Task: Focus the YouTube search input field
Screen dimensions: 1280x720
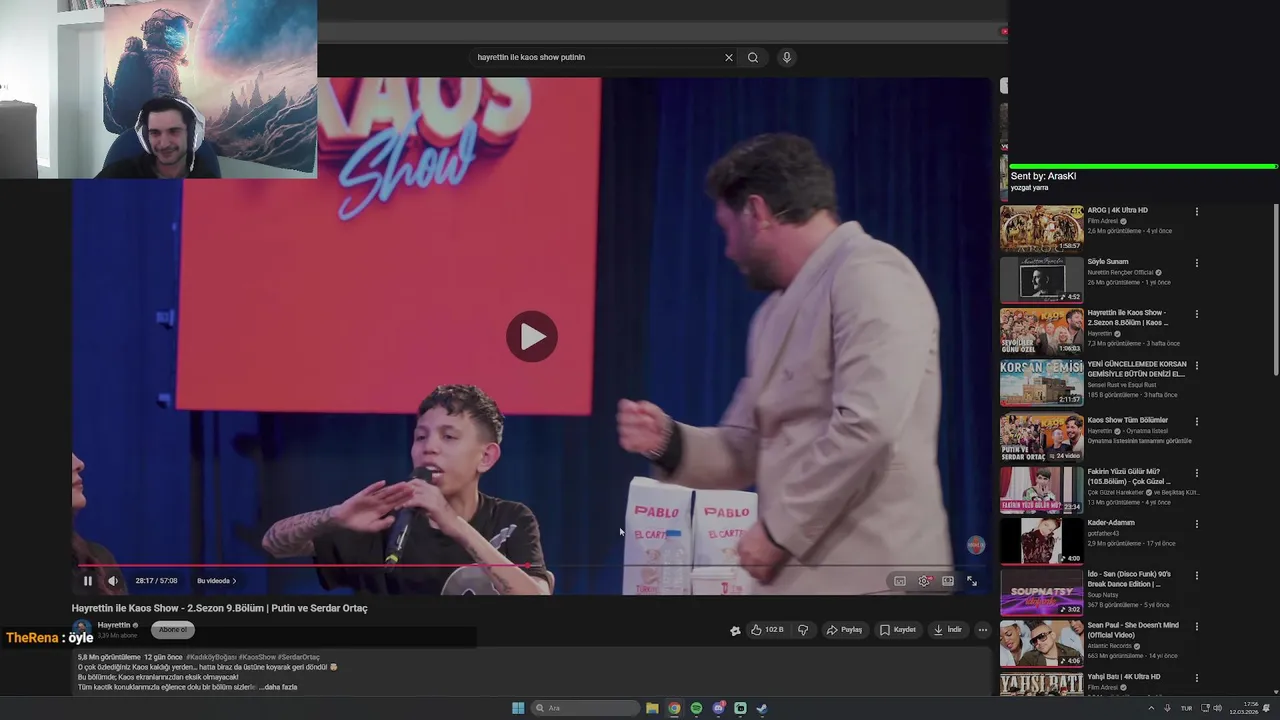Action: point(596,57)
